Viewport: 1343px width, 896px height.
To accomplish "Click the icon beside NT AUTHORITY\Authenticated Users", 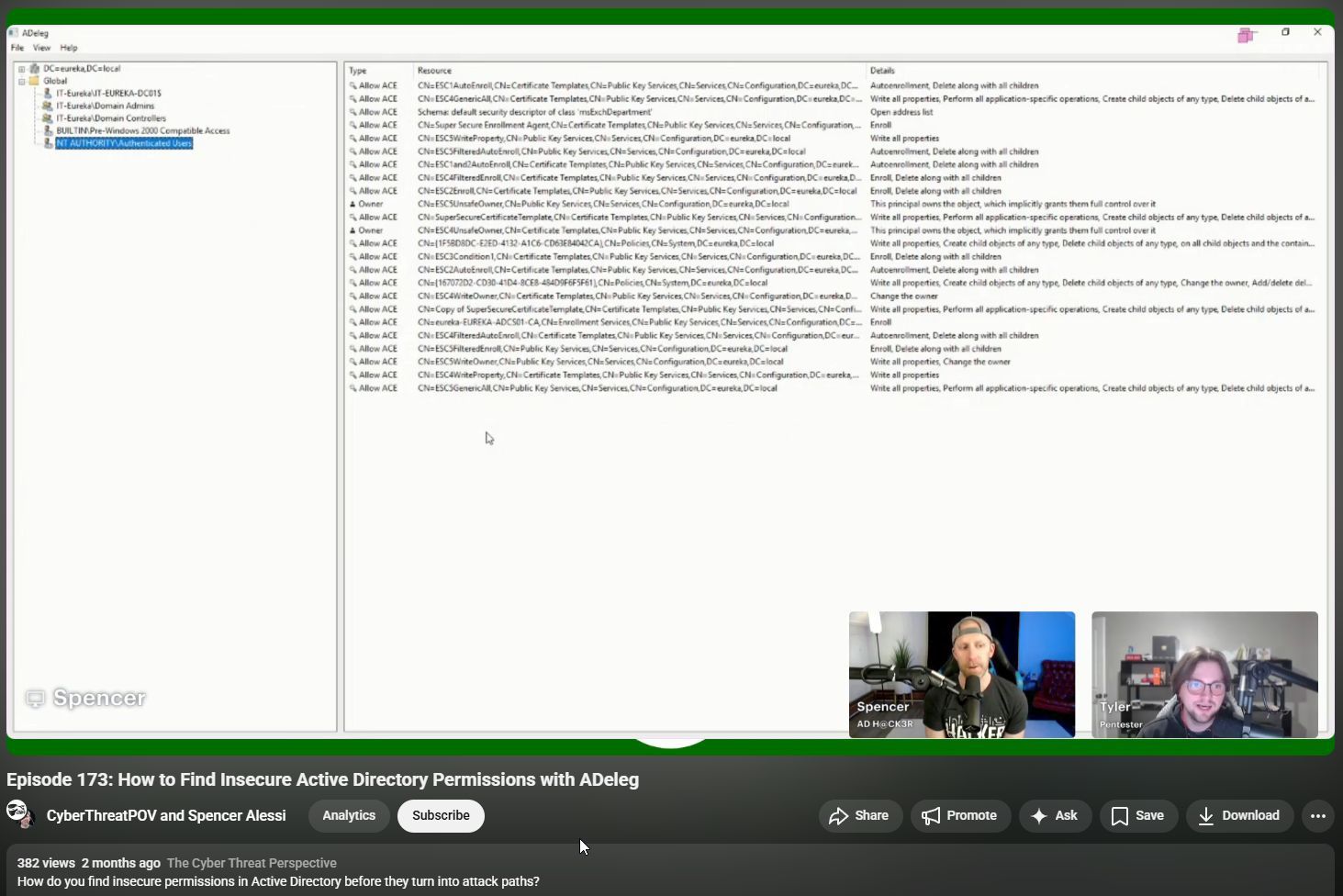I will [x=48, y=143].
